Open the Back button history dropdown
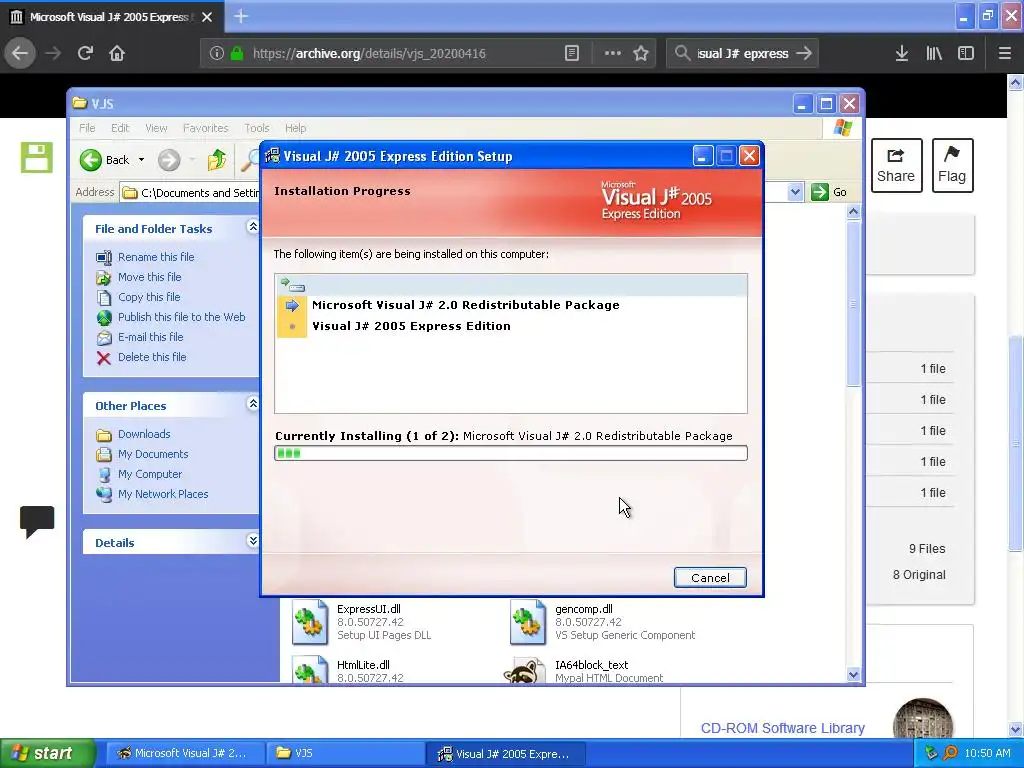 [141, 160]
